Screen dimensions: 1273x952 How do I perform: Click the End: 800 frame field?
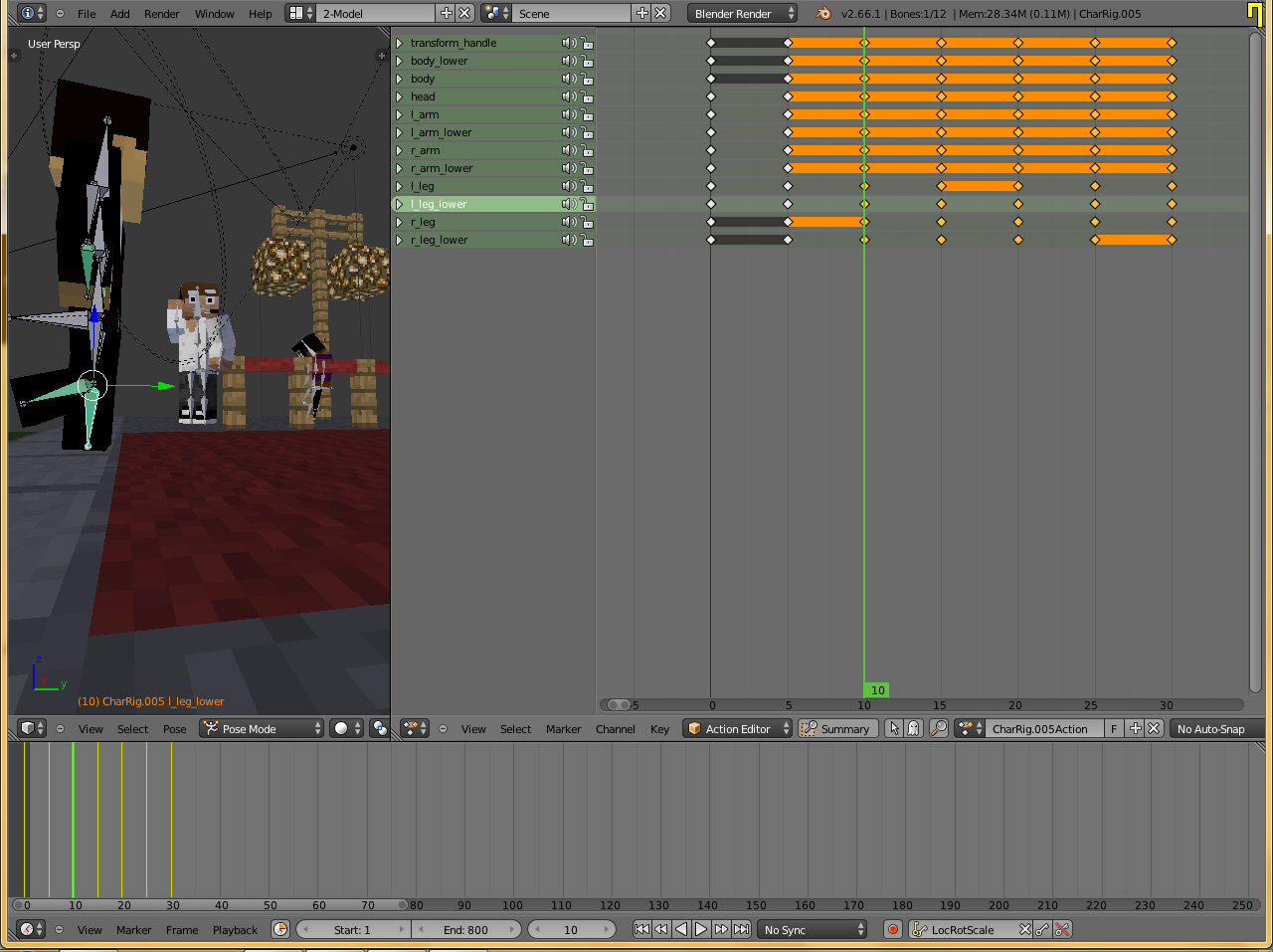[x=465, y=929]
